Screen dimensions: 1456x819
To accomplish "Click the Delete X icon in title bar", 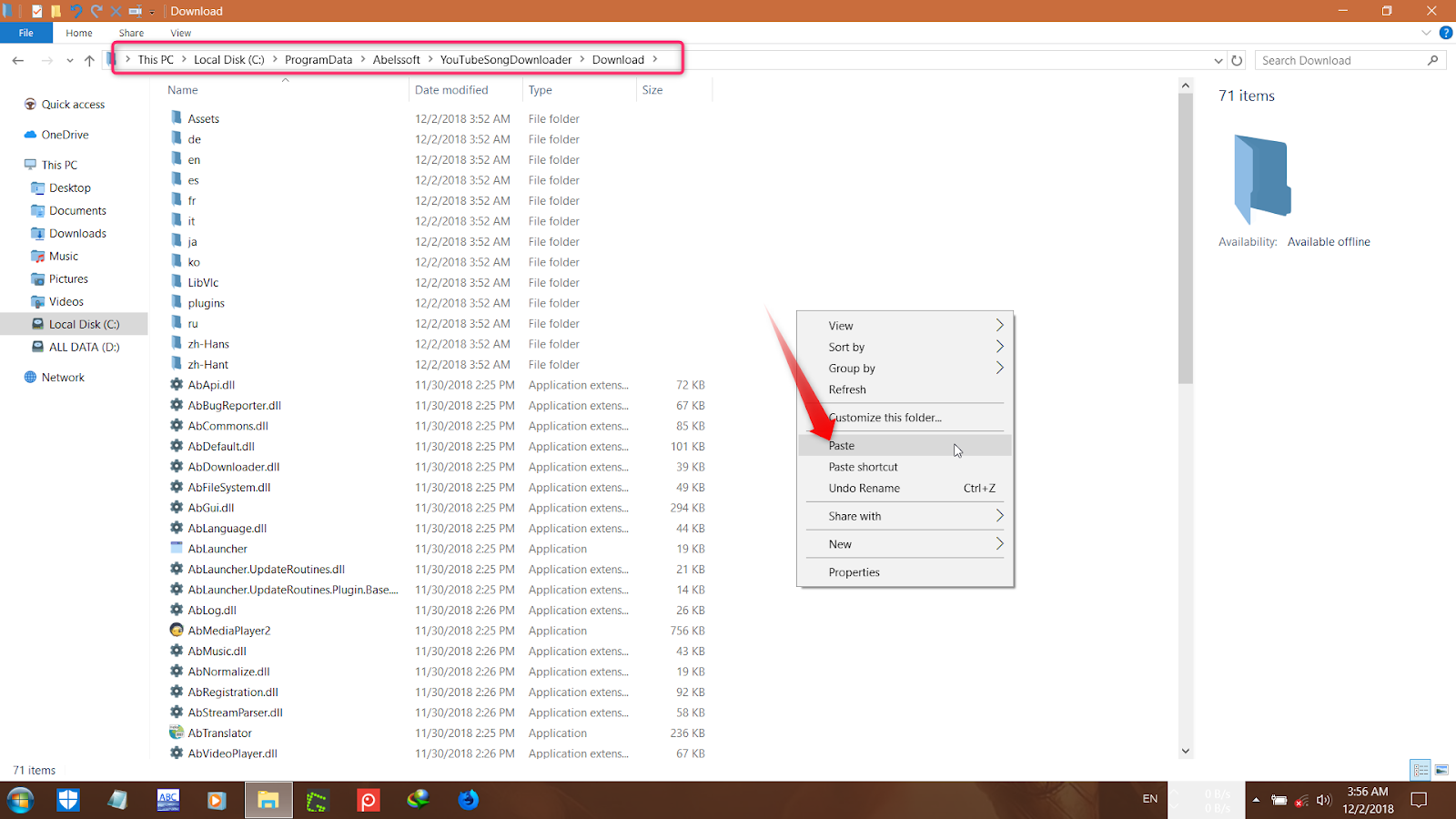I will pyautogui.click(x=116, y=11).
